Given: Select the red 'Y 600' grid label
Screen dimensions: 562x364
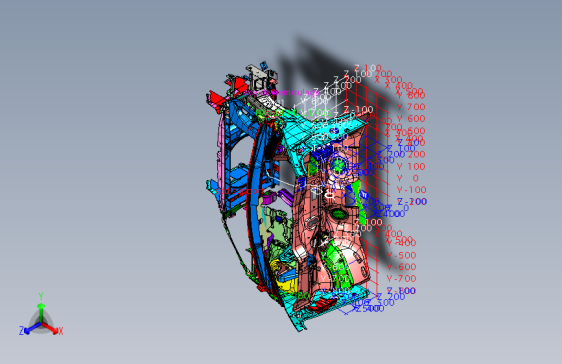Looking at the screenshot, I should click(411, 119).
